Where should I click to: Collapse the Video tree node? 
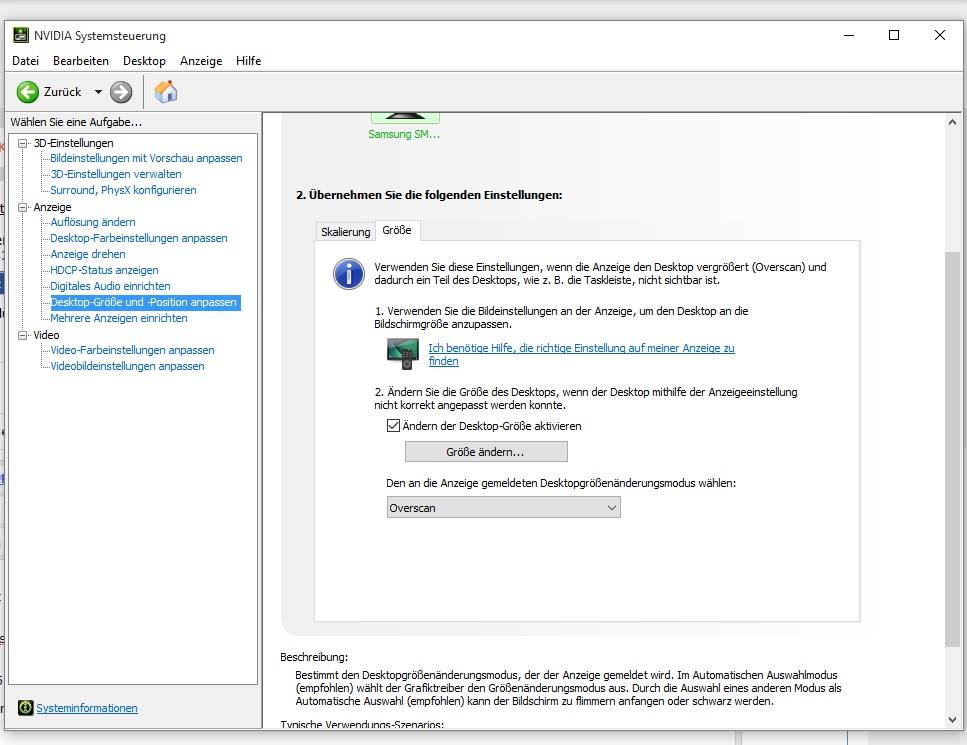click(x=23, y=335)
